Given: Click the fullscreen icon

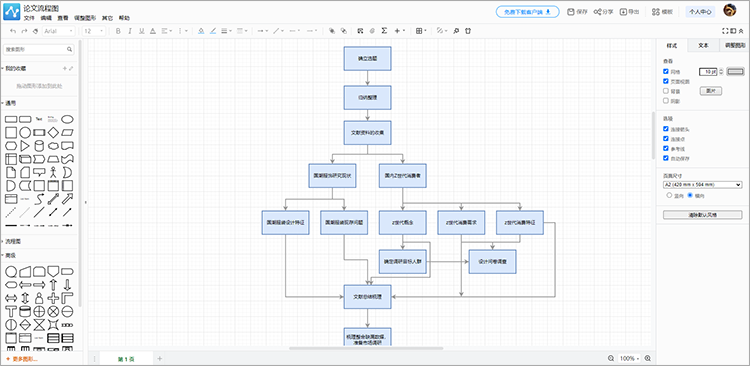Looking at the screenshot, I should click(725, 31).
